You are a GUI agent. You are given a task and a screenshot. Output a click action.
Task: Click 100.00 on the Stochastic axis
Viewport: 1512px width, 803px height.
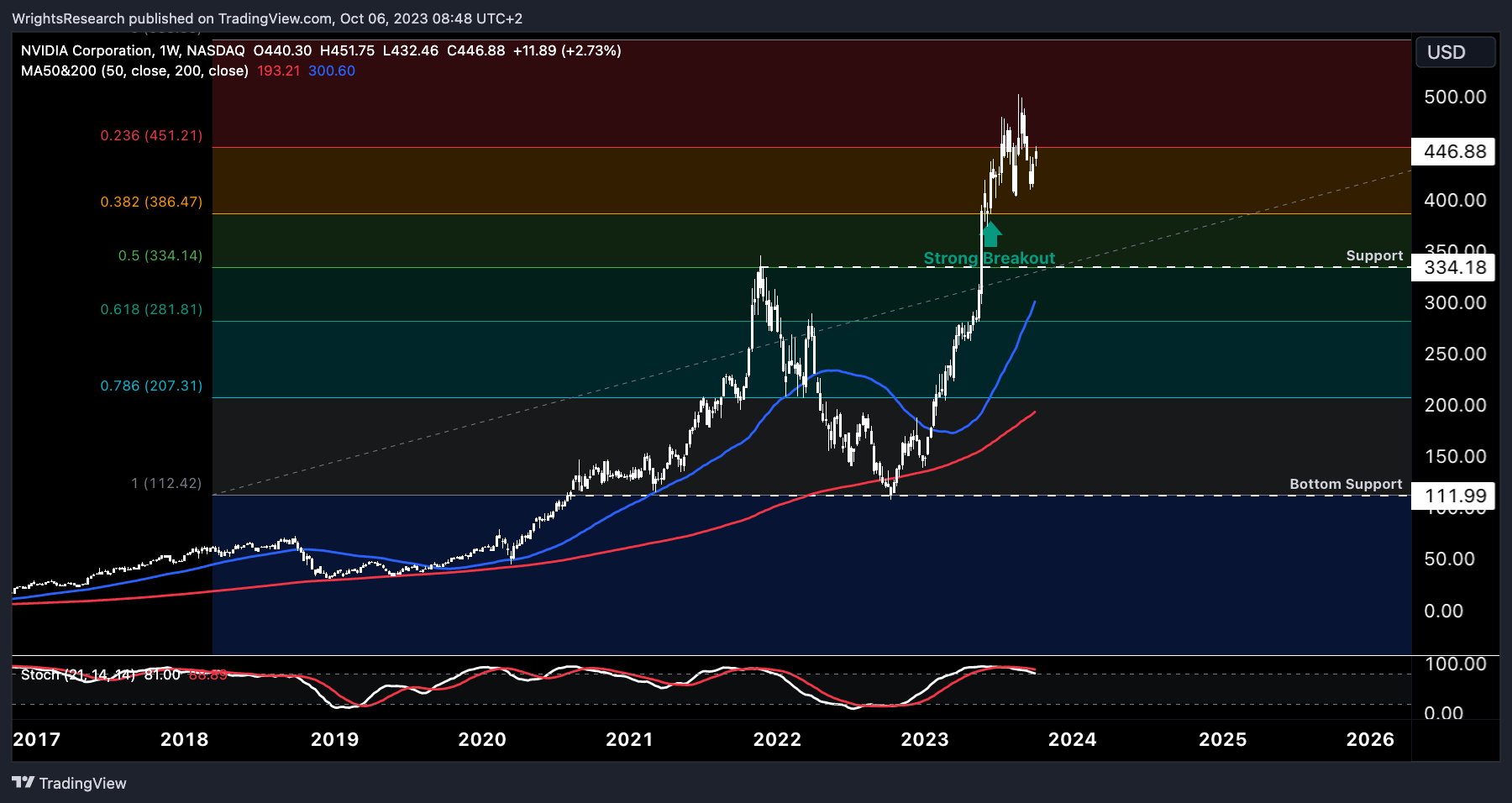(x=1455, y=664)
